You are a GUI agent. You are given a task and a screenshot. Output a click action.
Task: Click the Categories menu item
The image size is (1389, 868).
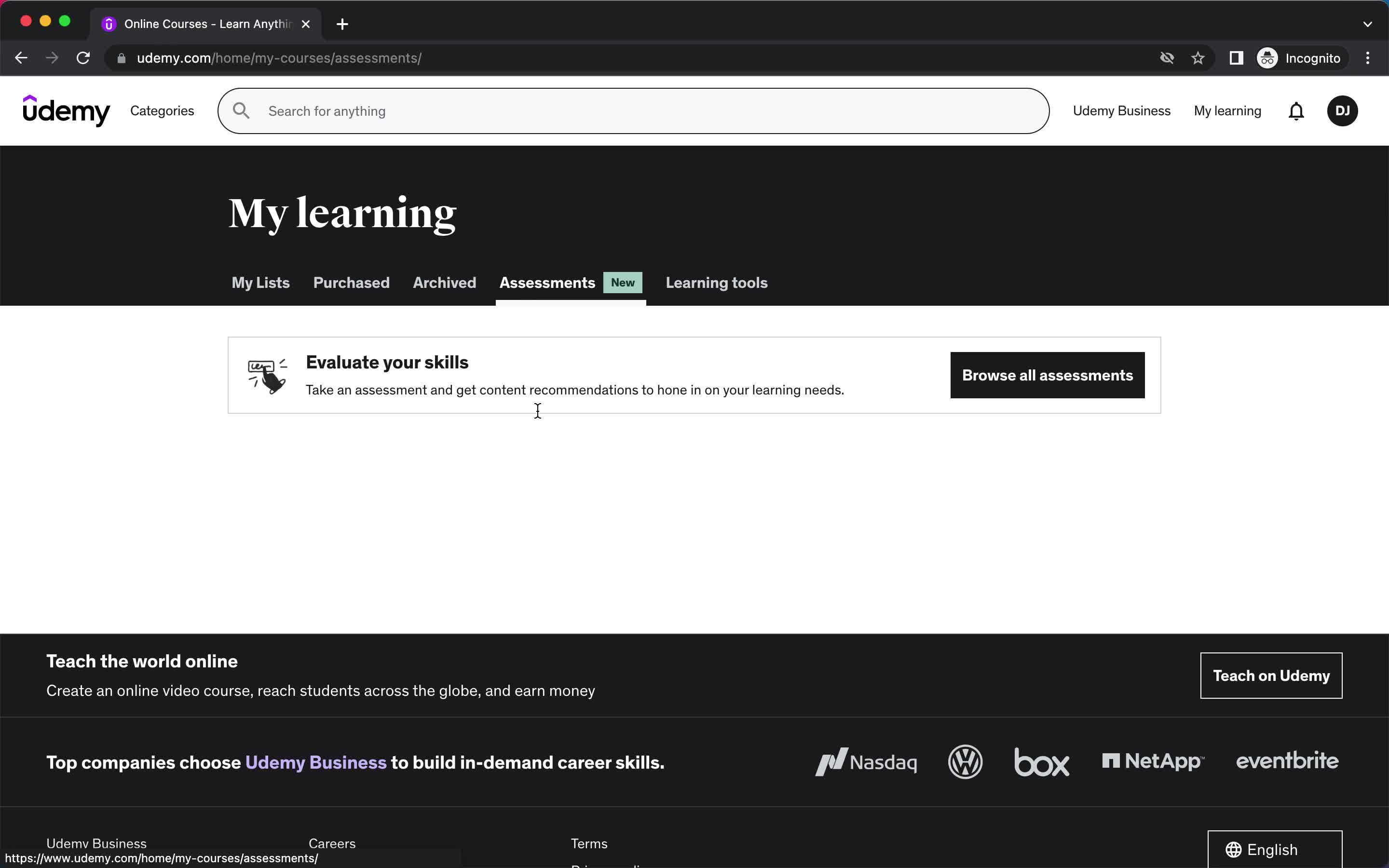coord(162,111)
